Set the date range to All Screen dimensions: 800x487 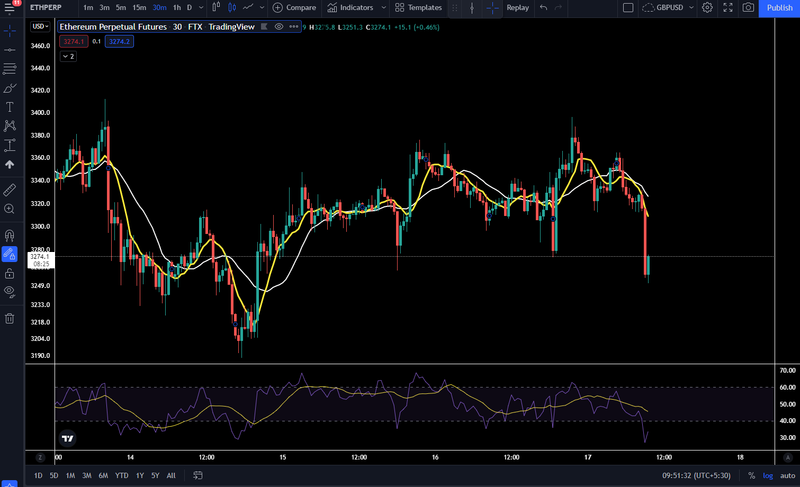coord(171,475)
